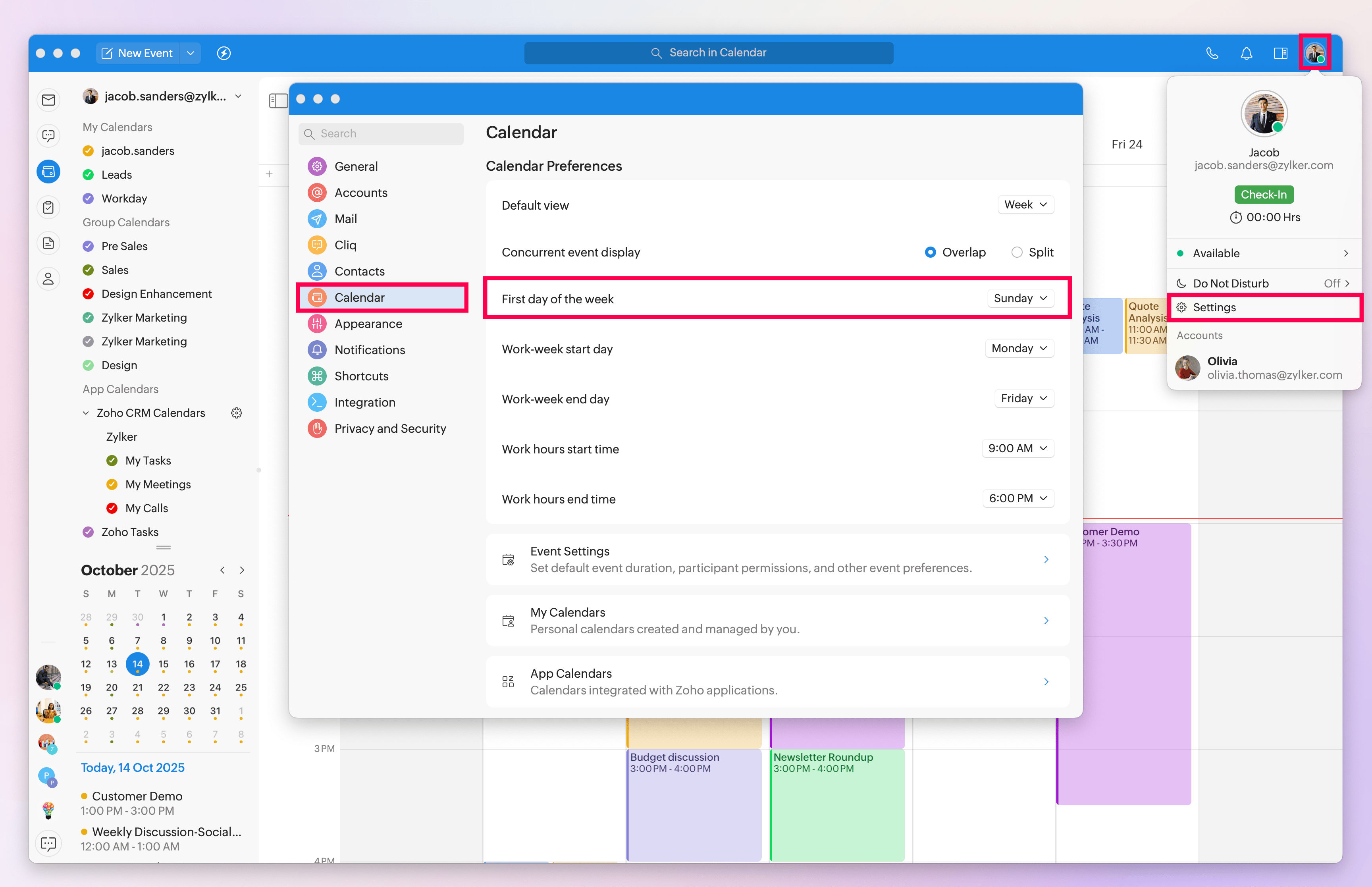
Task: Toggle the red Design Enhancement calendar color
Action: [x=88, y=294]
